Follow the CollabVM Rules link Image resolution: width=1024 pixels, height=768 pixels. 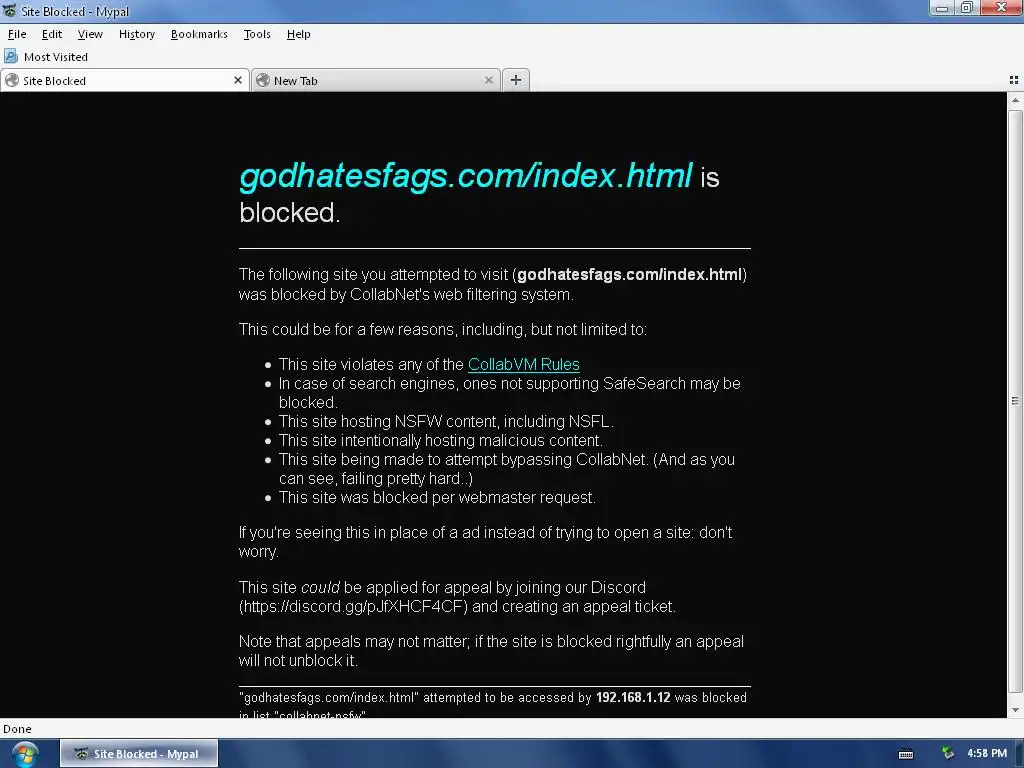524,364
